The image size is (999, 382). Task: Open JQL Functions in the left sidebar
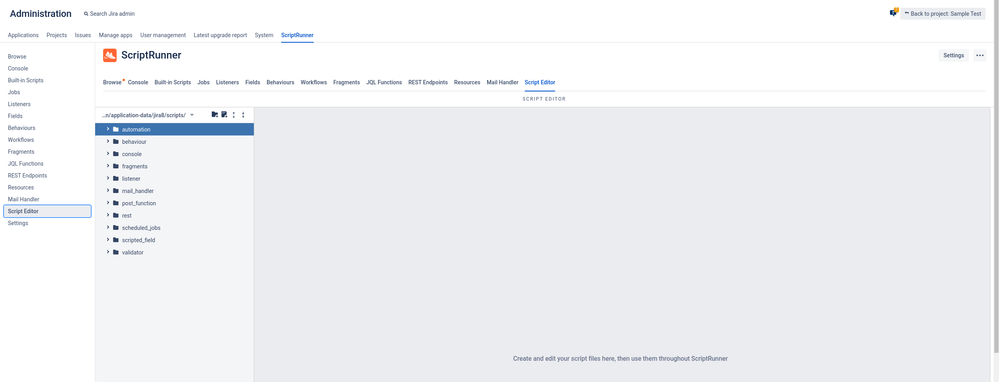click(25, 164)
